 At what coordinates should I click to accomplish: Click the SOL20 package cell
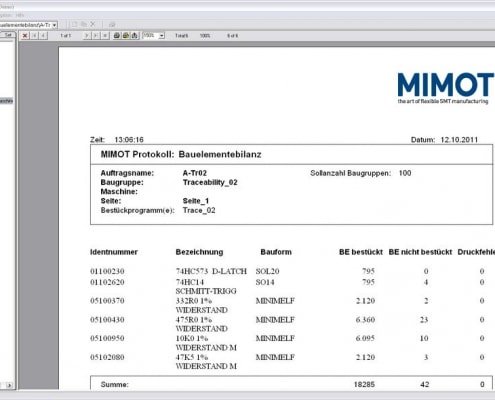point(267,271)
